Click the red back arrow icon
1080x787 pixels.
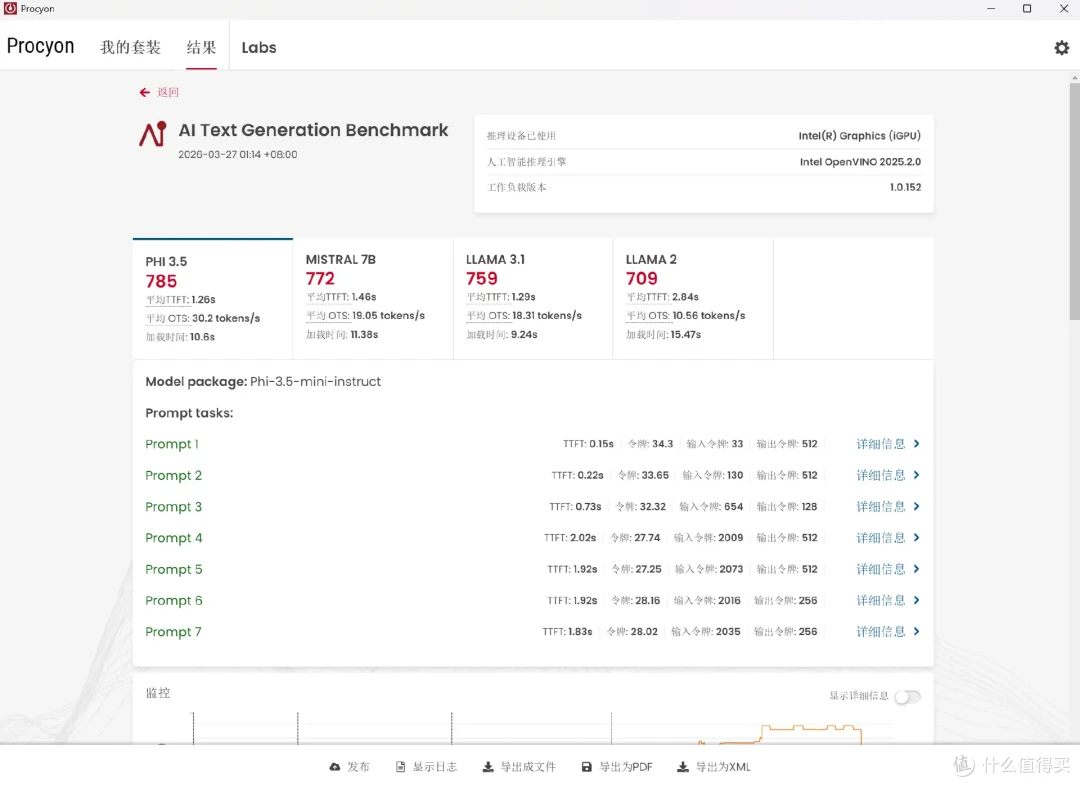pyautogui.click(x=145, y=92)
